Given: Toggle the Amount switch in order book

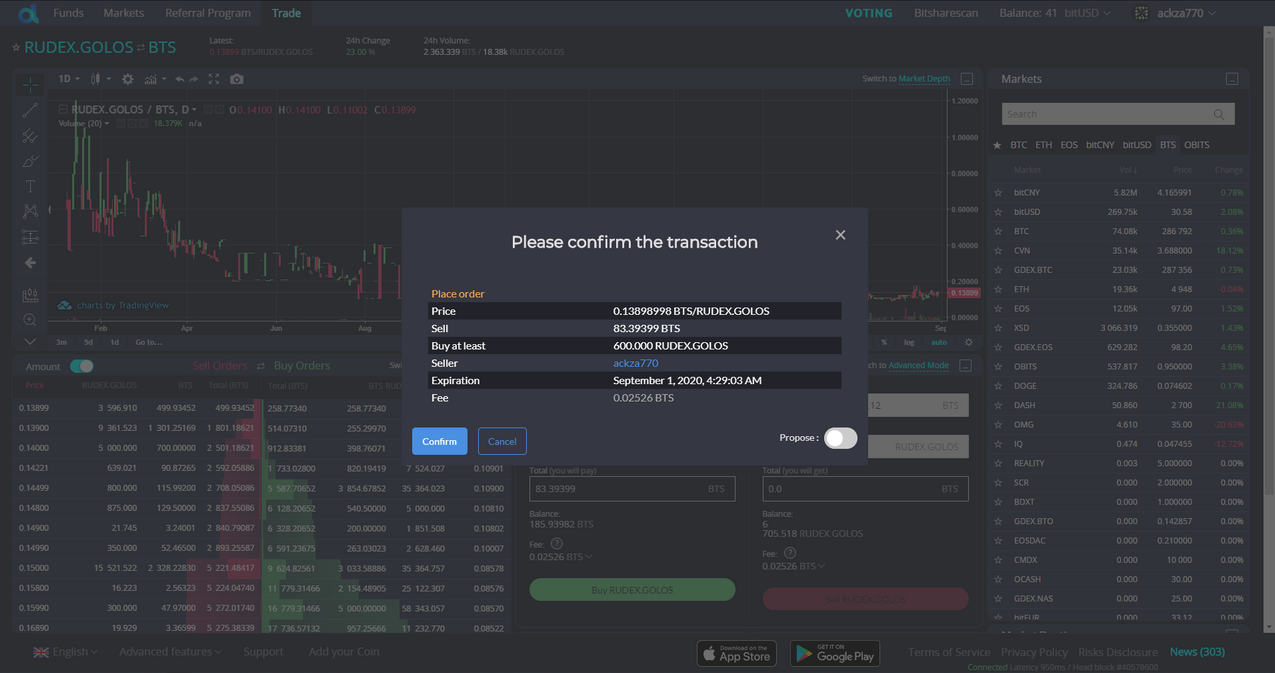Looking at the screenshot, I should [x=82, y=366].
